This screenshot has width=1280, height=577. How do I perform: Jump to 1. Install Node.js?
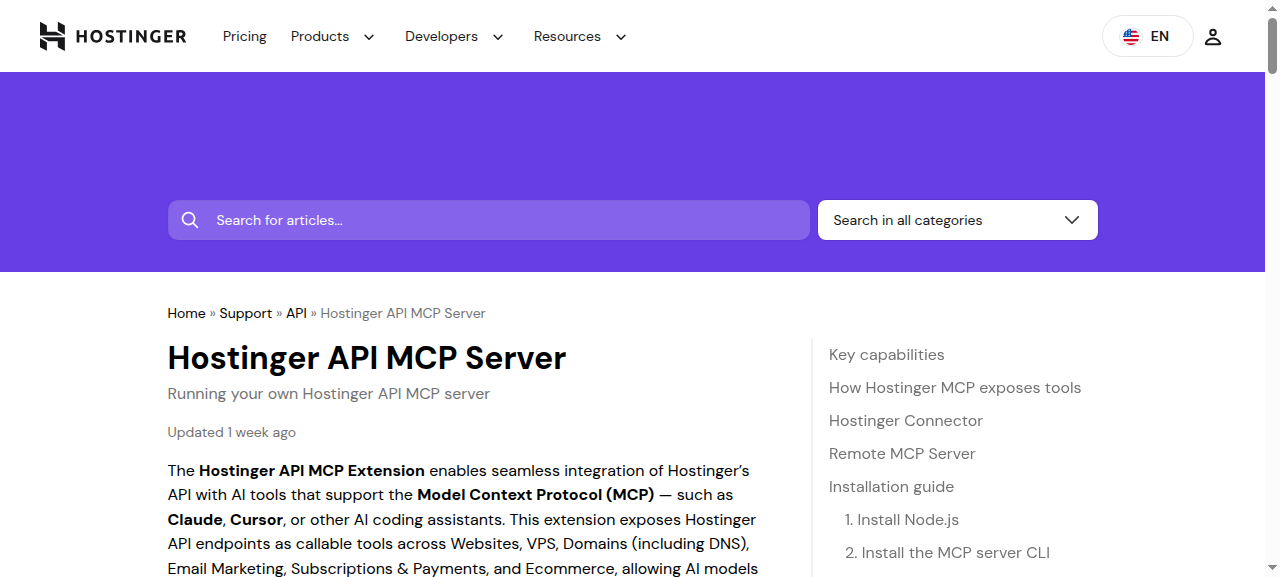[x=902, y=520]
